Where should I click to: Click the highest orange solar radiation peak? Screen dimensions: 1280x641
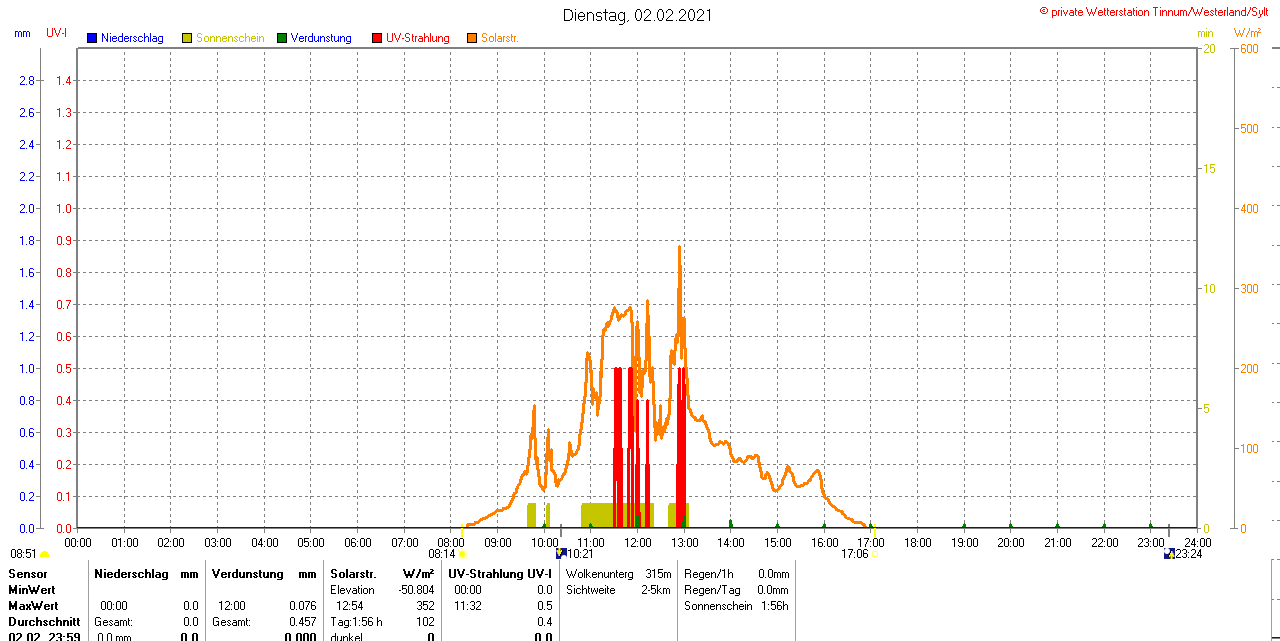679,248
